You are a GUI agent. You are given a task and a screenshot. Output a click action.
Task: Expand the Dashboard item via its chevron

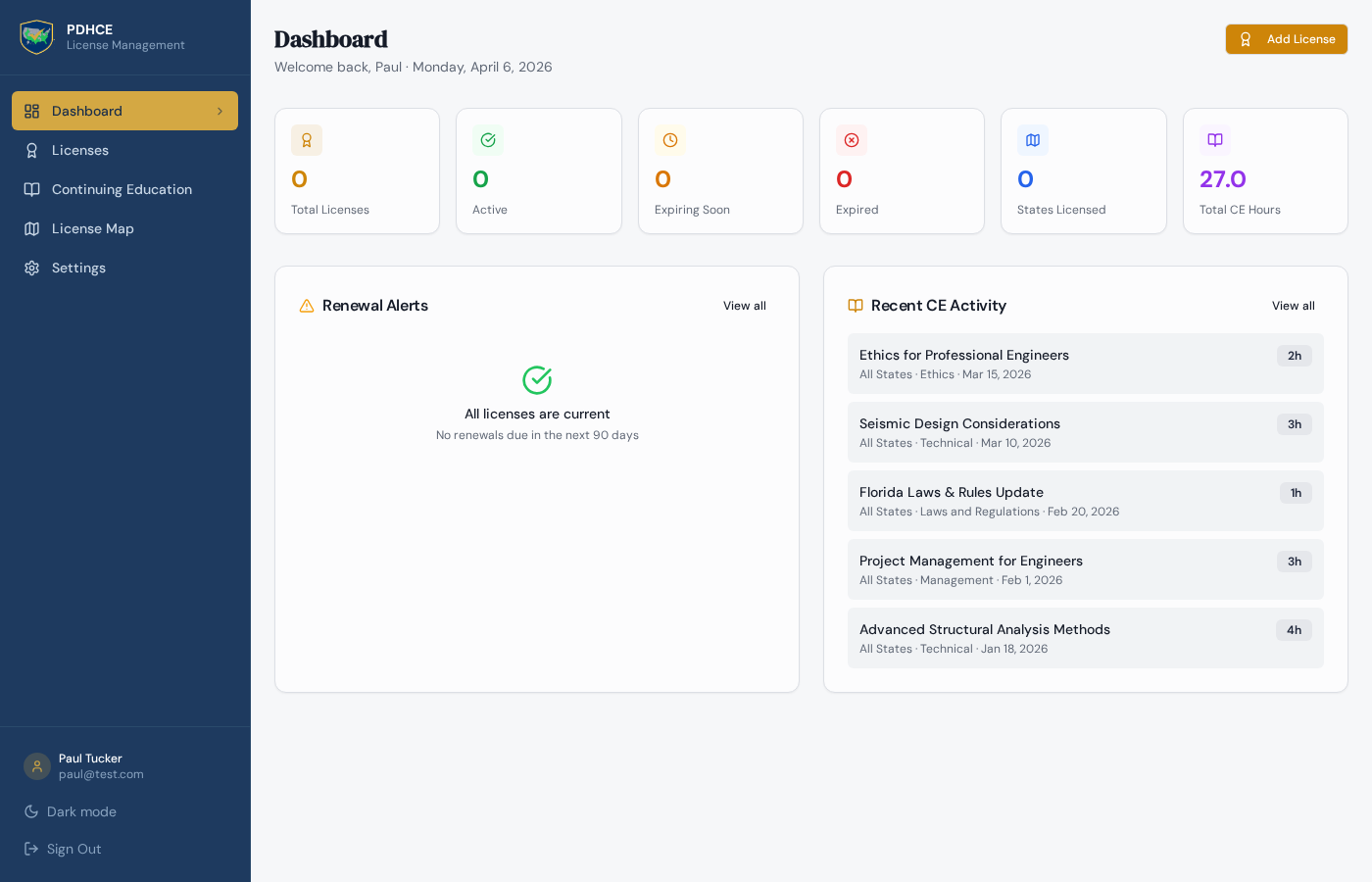[220, 111]
